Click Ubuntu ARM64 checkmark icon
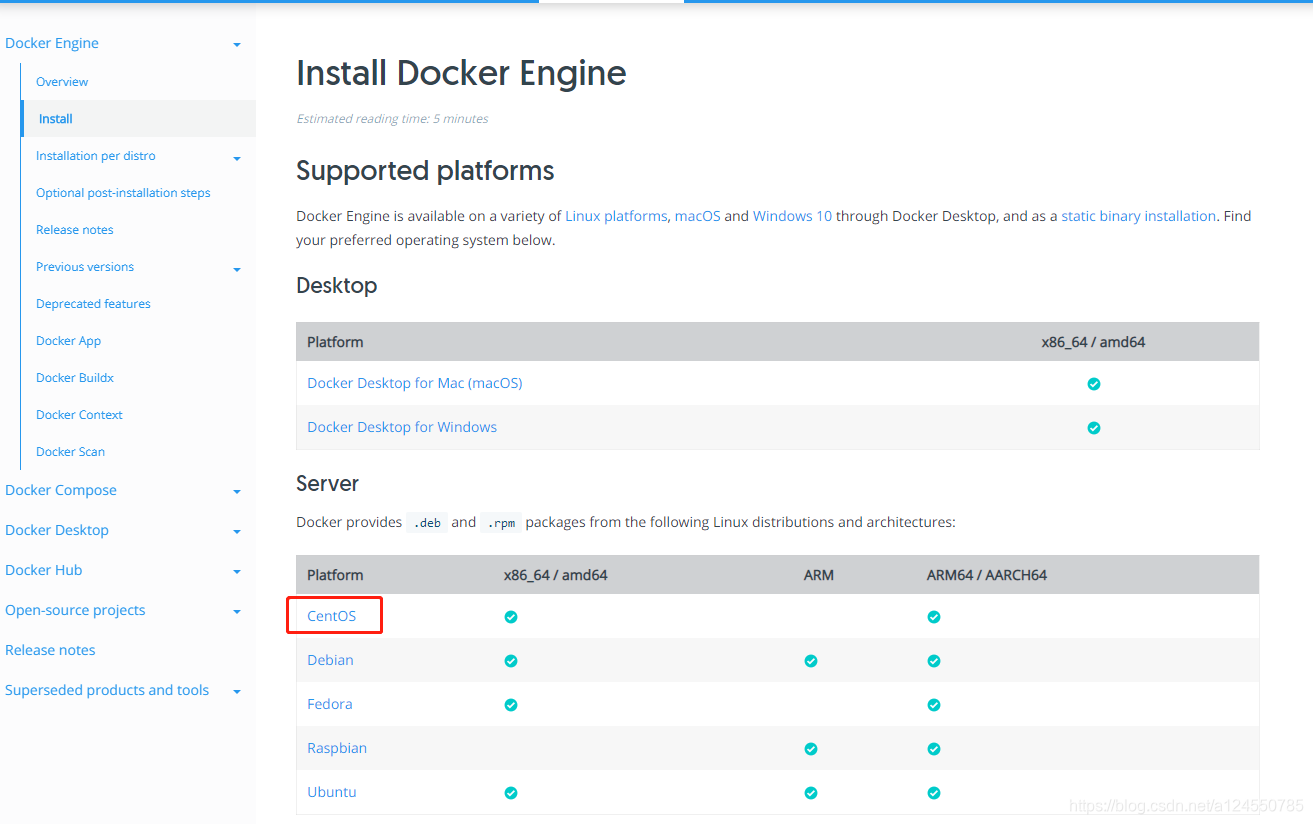This screenshot has width=1313, height=824. [934, 793]
